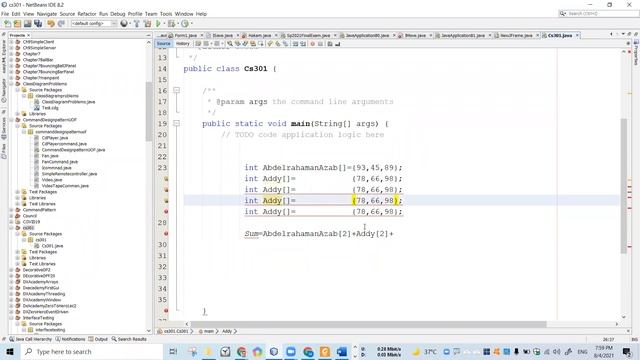This screenshot has height=360, width=640.
Task: Expand the COVID19 project node
Action: click(11, 222)
